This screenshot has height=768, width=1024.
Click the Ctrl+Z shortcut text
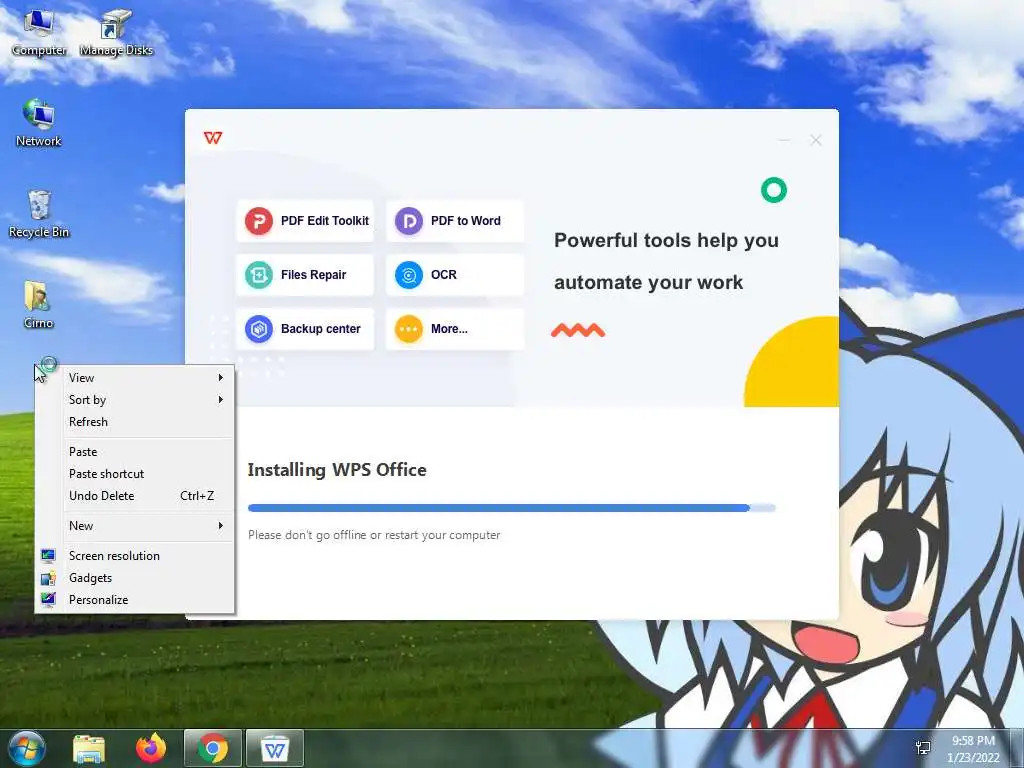point(197,496)
